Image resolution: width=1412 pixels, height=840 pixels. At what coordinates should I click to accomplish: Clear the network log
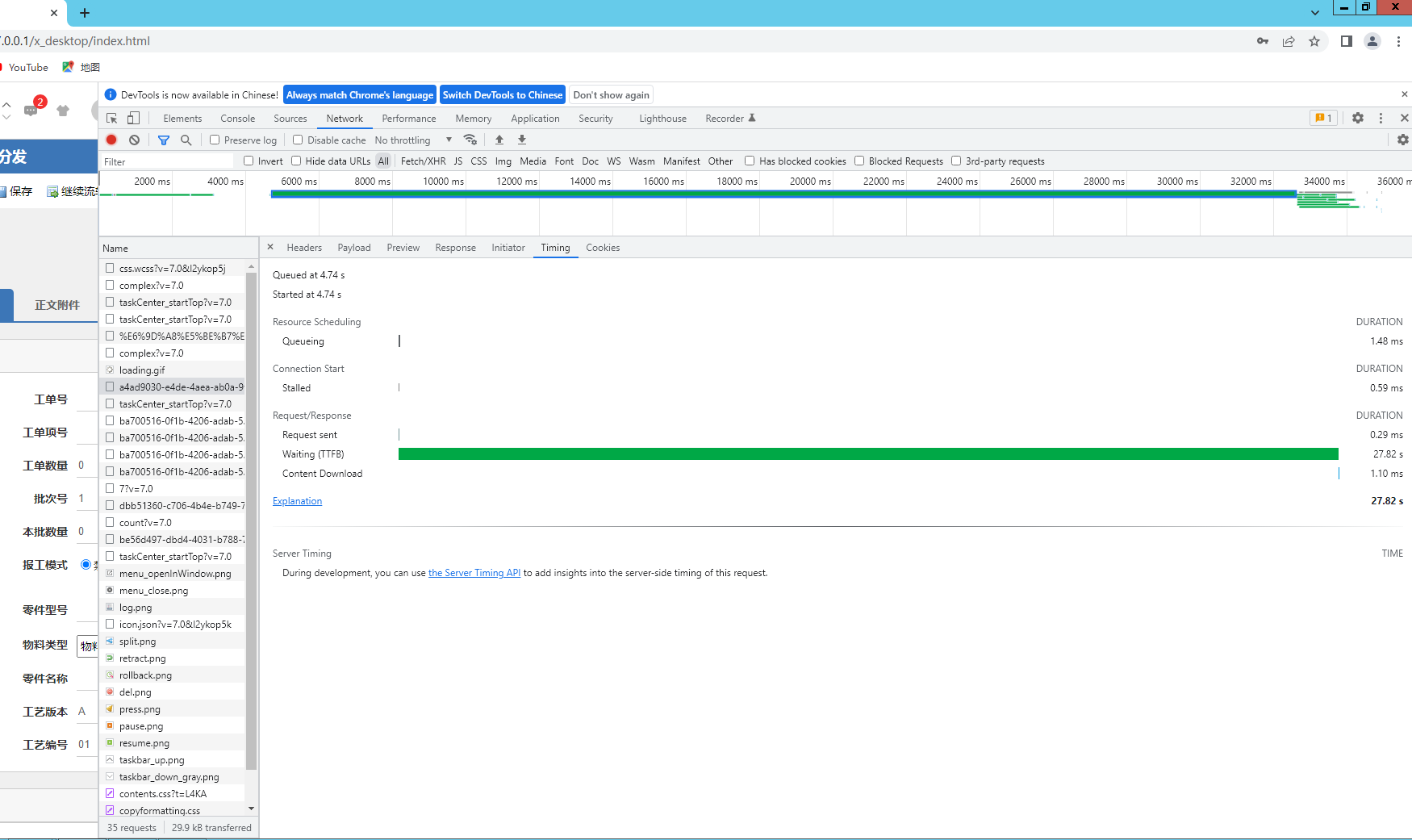(135, 140)
